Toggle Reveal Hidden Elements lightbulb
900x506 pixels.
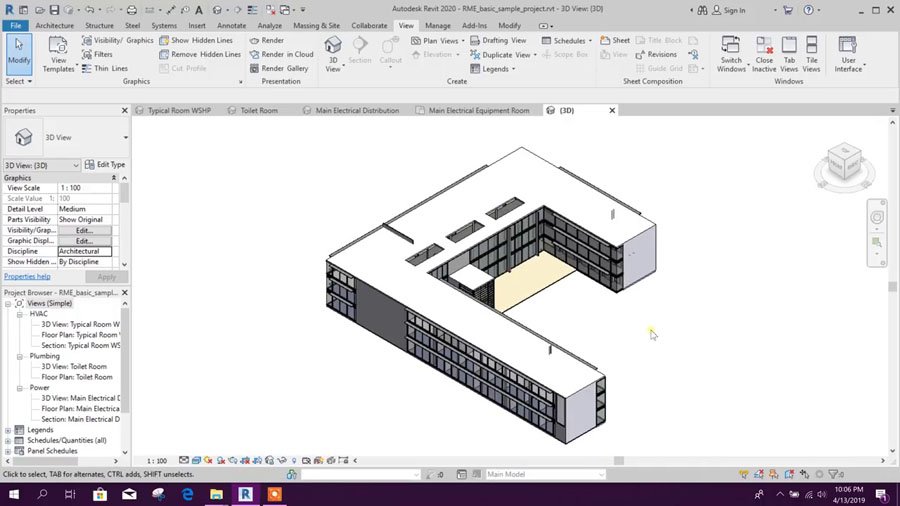pos(294,460)
